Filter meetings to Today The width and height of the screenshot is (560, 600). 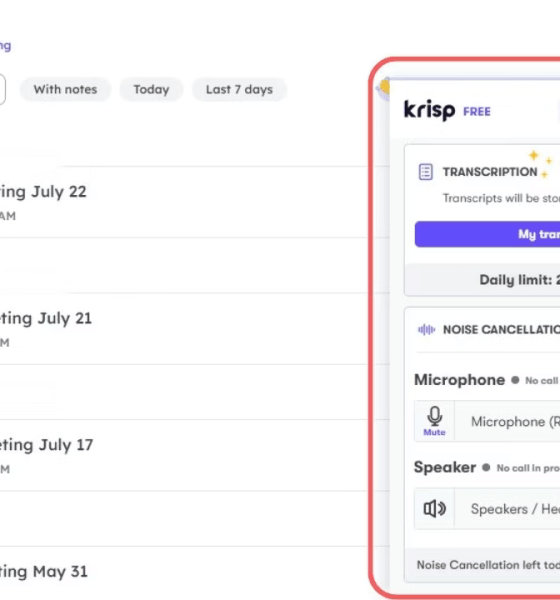pyautogui.click(x=151, y=90)
